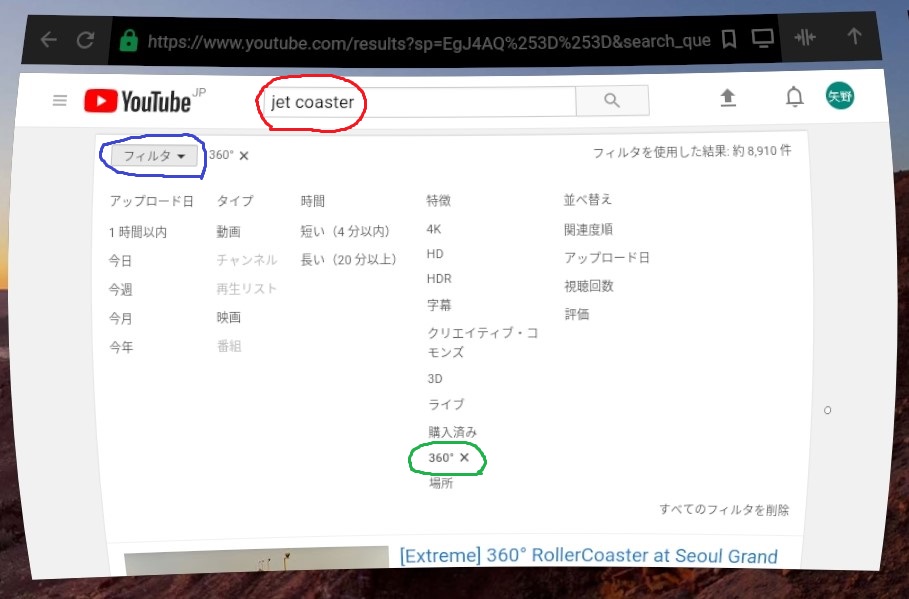Filter uploads by 今日
Image resolution: width=909 pixels, height=599 pixels.
pos(121,261)
